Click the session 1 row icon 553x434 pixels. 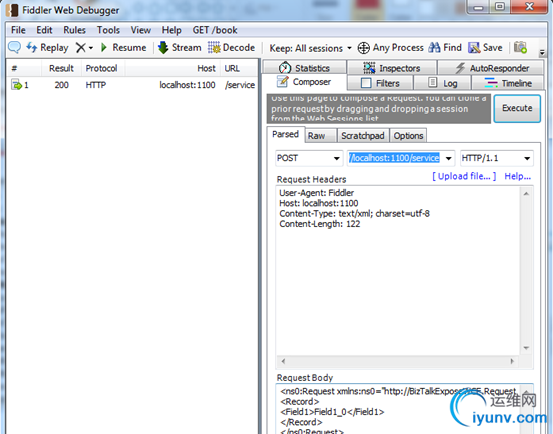pyautogui.click(x=16, y=85)
